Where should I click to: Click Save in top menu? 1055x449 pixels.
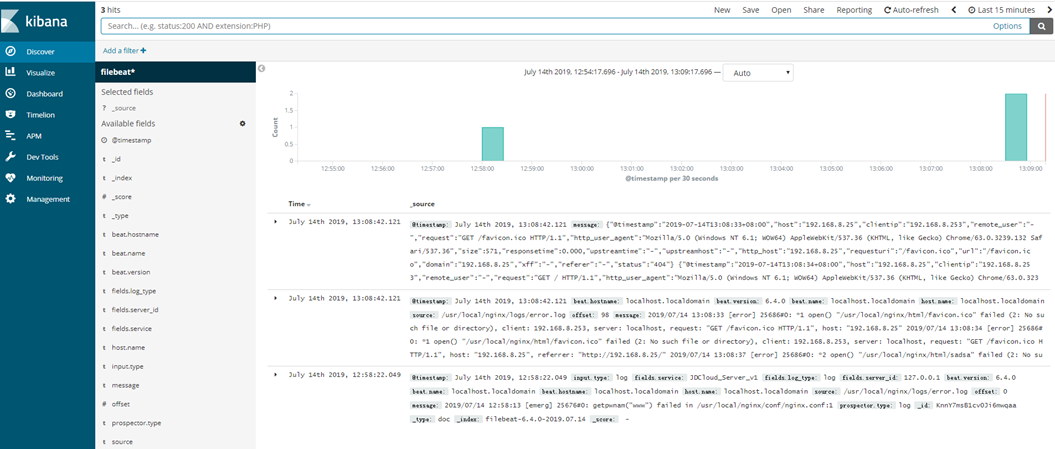(751, 10)
